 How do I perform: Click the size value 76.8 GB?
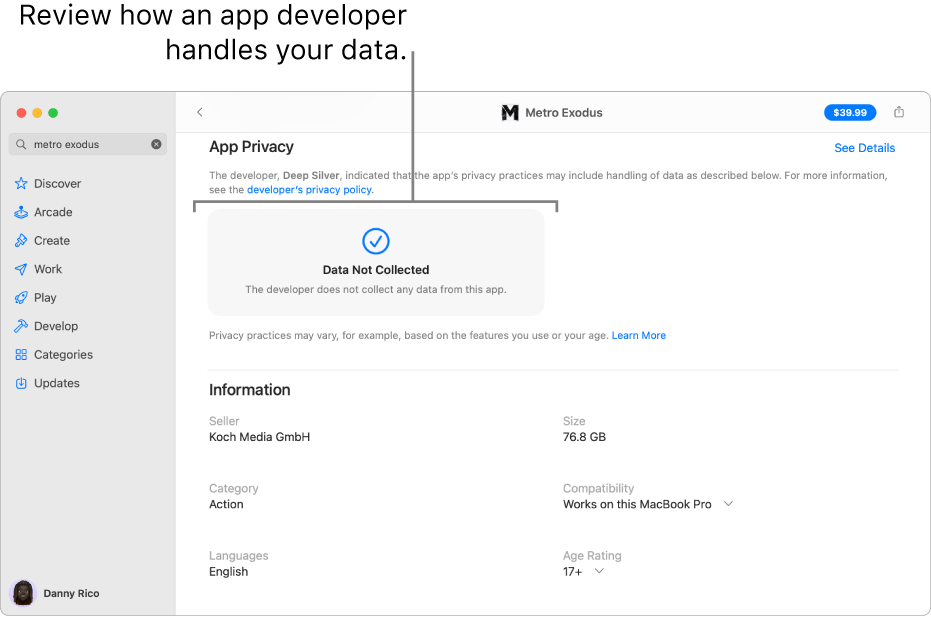[584, 437]
